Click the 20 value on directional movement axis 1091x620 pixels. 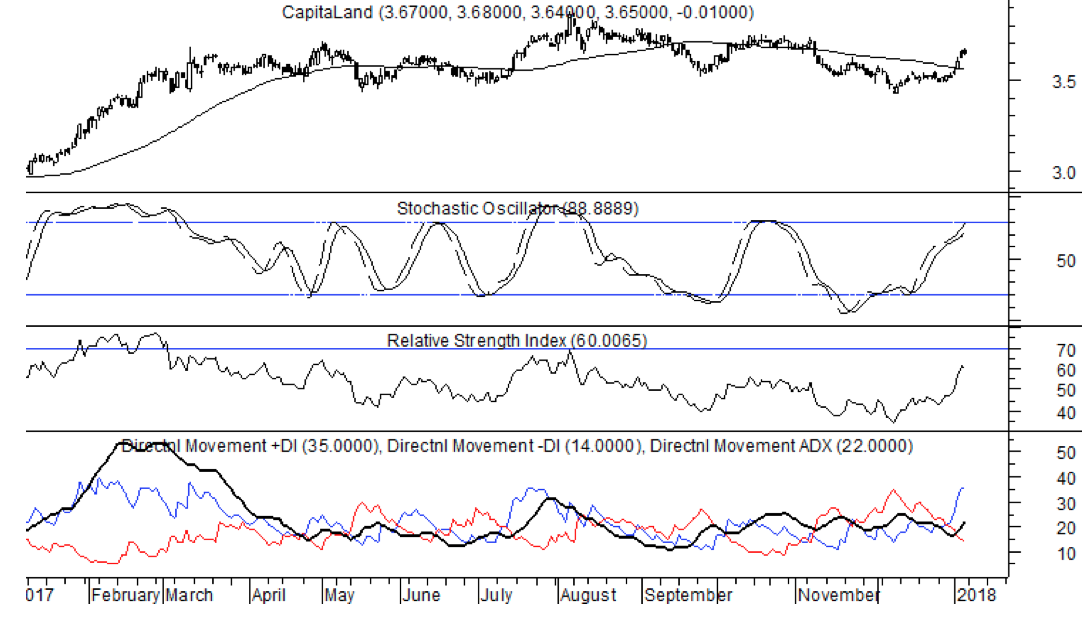pyautogui.click(x=1066, y=529)
